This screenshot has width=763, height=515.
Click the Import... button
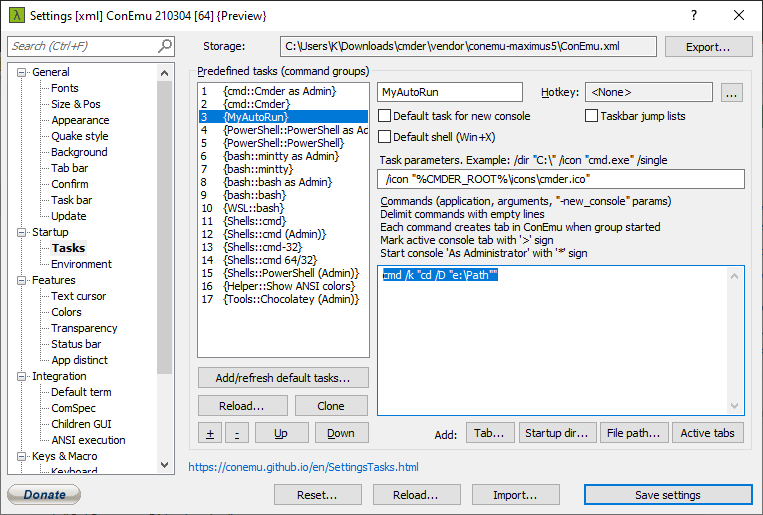515,495
